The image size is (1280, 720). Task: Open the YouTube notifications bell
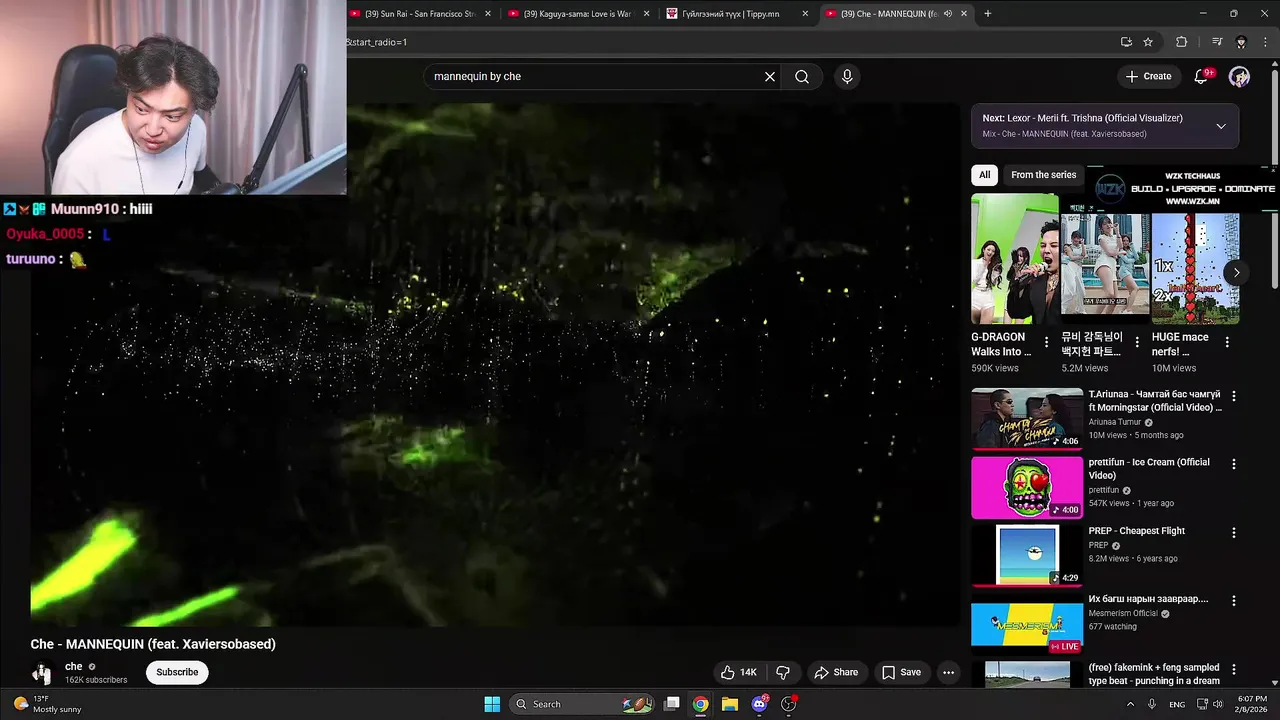coord(1202,76)
